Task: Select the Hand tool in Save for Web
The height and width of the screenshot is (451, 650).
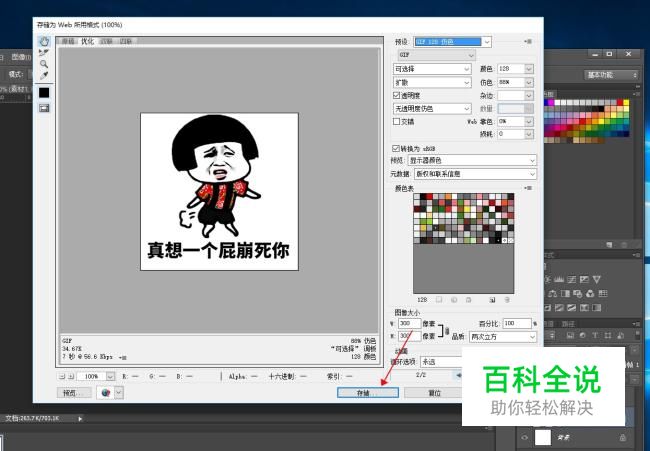Action: (44, 41)
